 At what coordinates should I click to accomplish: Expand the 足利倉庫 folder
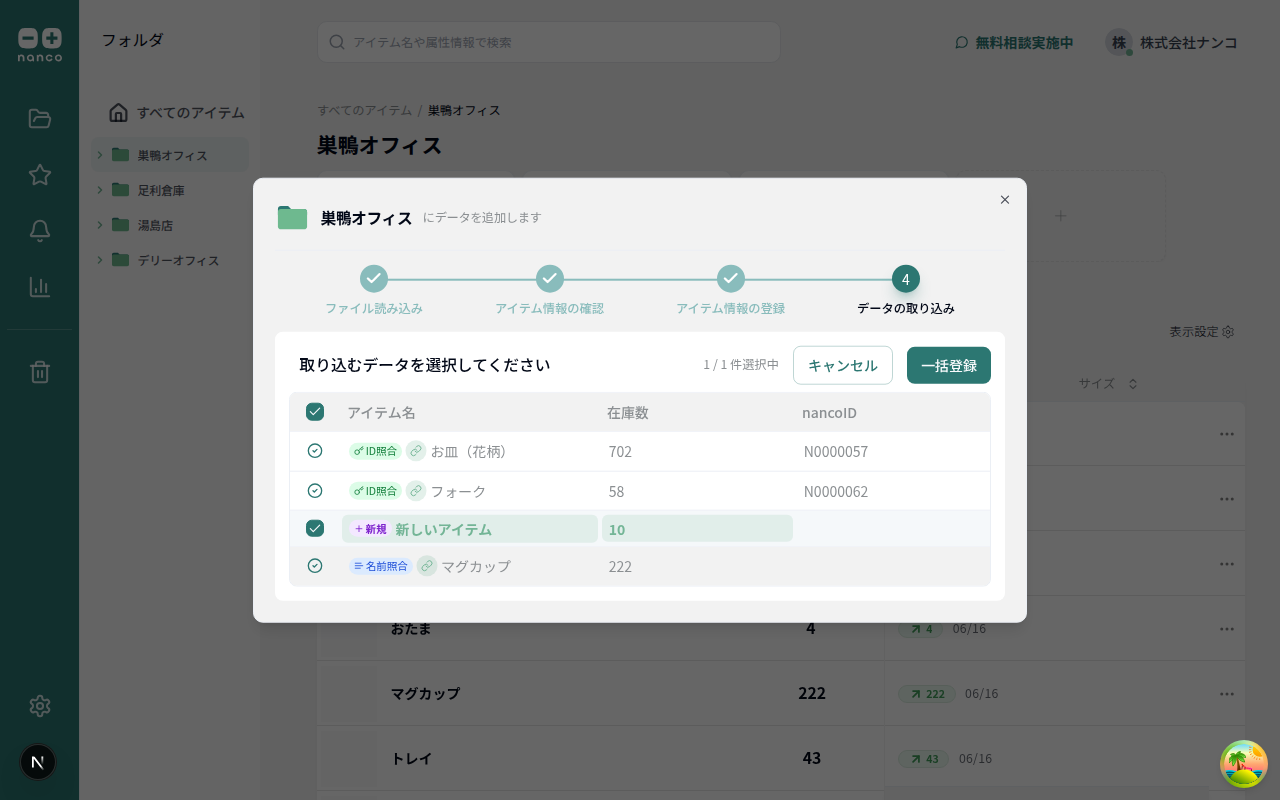click(99, 189)
